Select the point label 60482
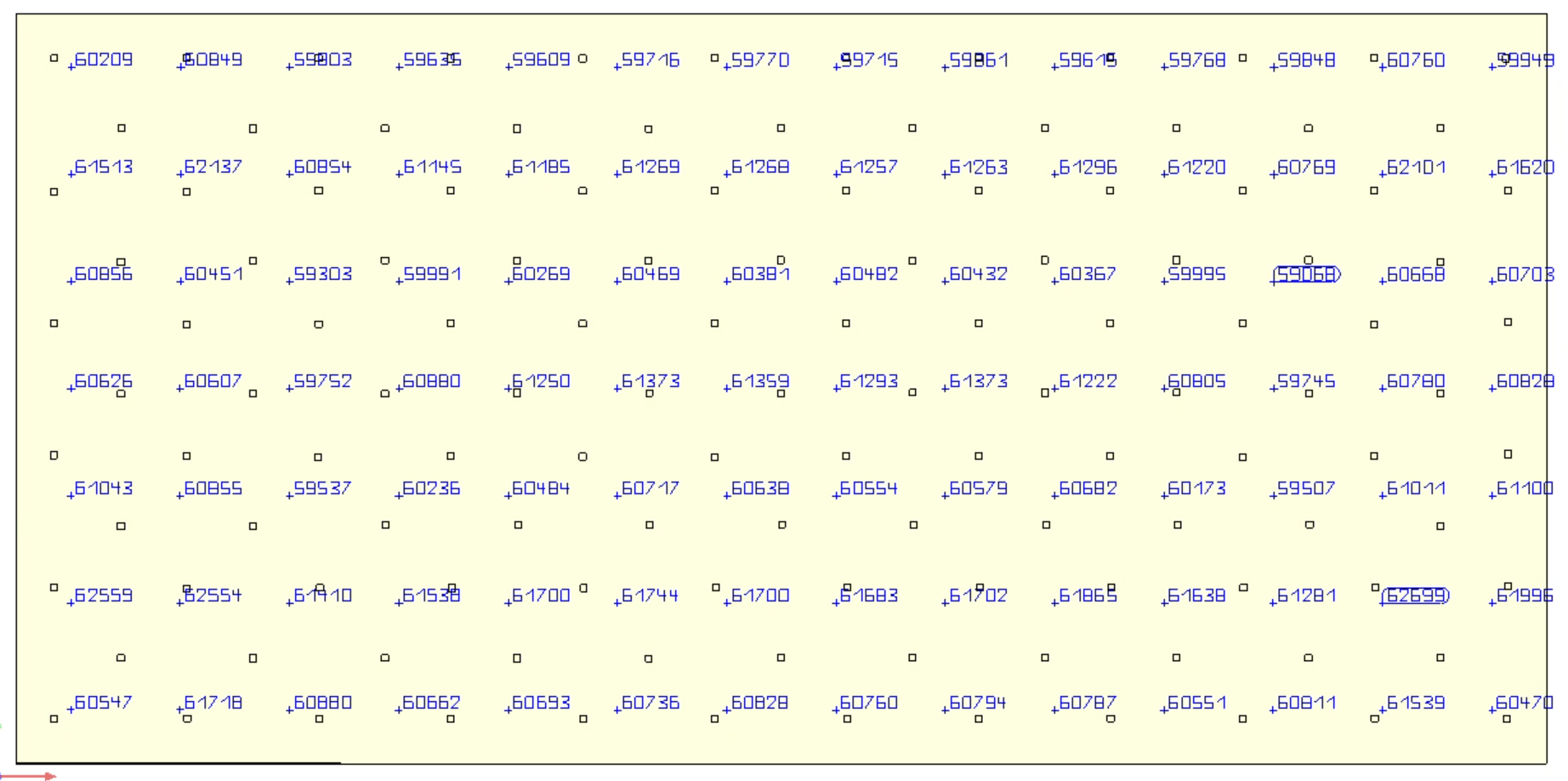The height and width of the screenshot is (781, 1568). tap(869, 274)
